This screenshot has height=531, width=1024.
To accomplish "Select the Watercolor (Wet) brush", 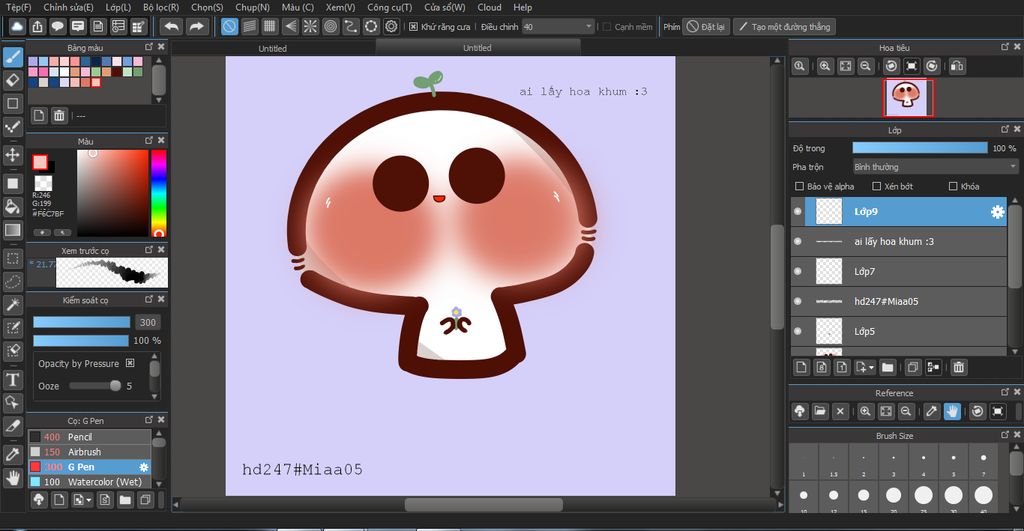I will click(x=89, y=482).
